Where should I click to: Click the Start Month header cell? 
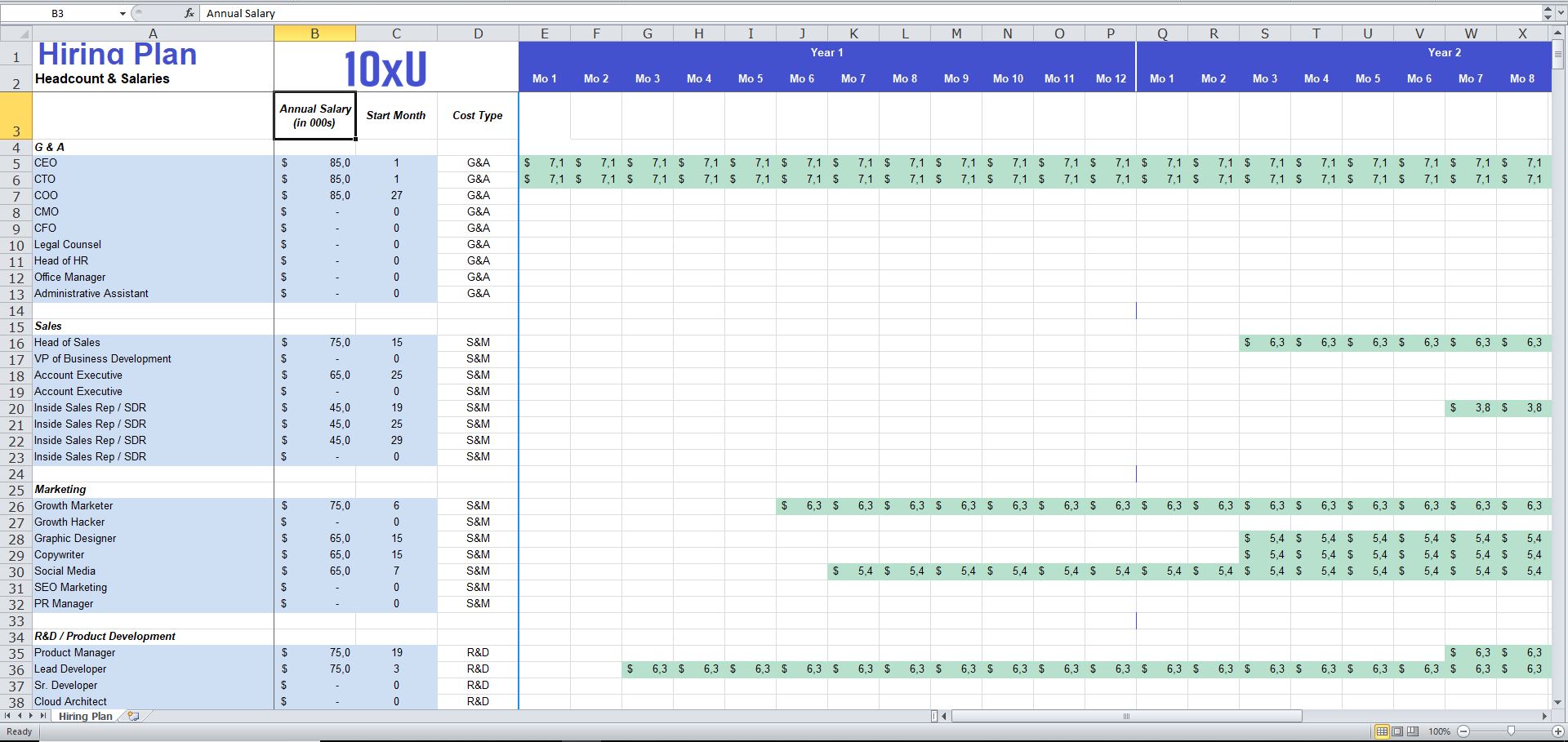point(396,116)
